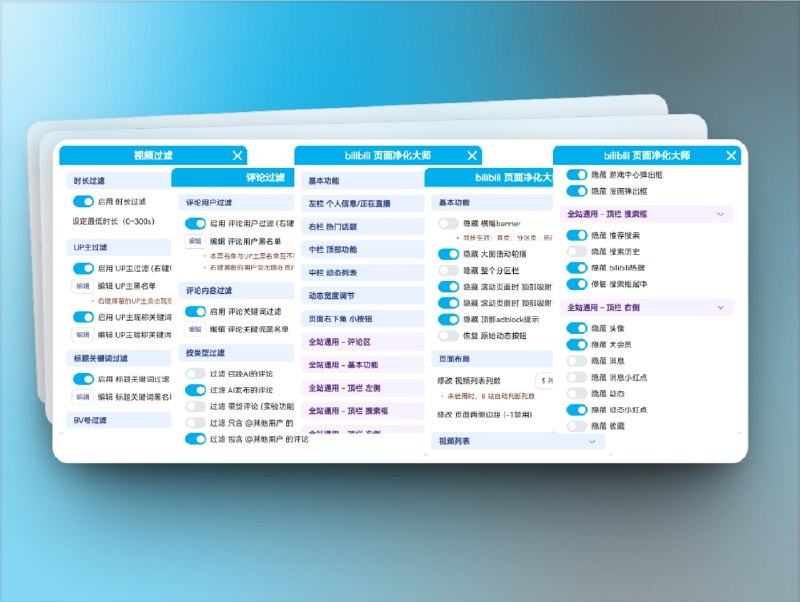800x602 pixels.
Task: Enable 过滤 召唤AI的评论
Action: [x=194, y=372]
